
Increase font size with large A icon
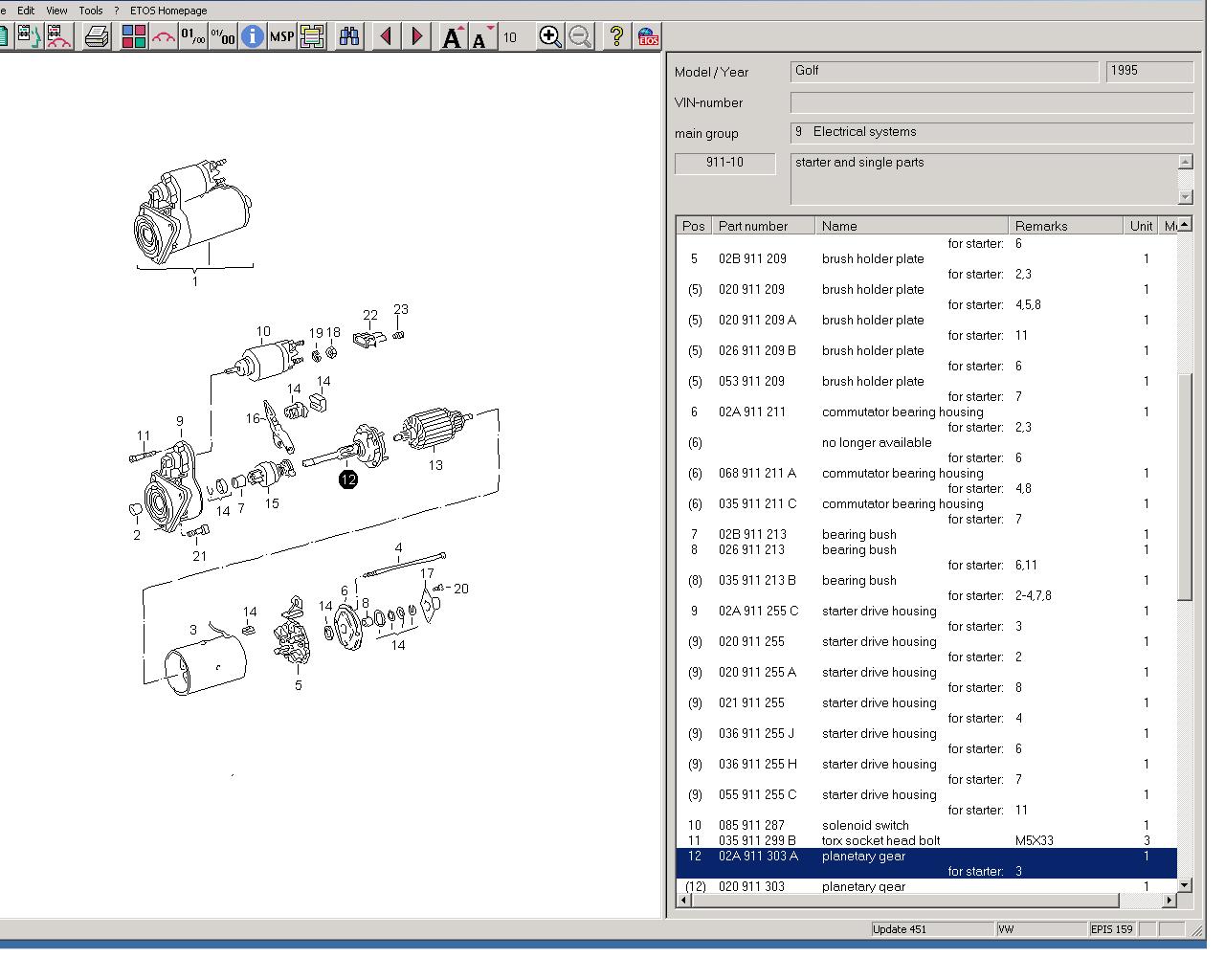(x=452, y=36)
